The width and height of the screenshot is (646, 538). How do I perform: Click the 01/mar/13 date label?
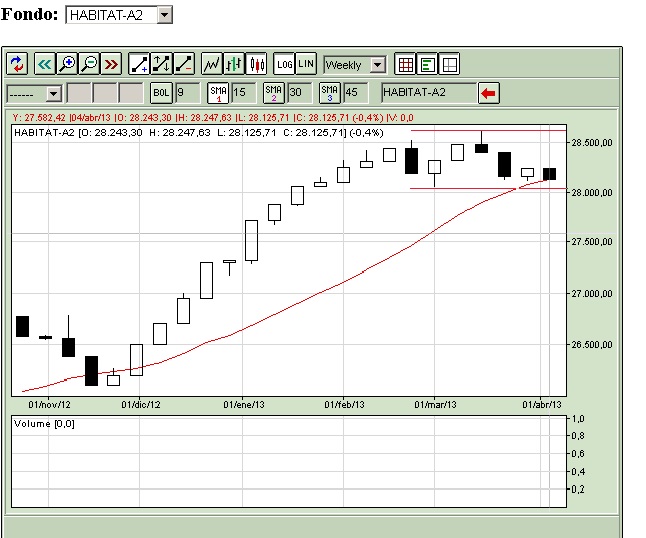(x=435, y=405)
